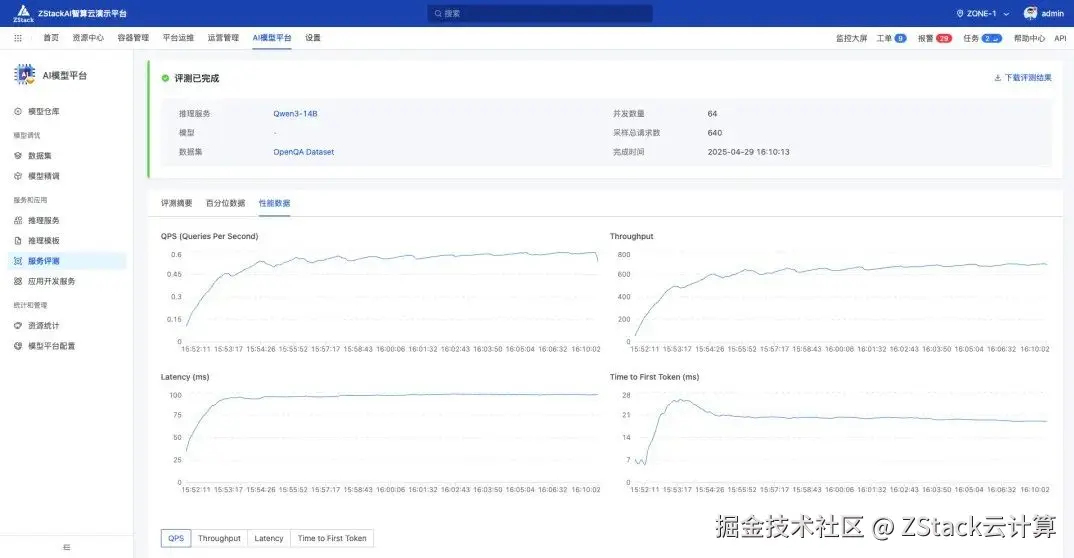Image resolution: width=1074 pixels, height=558 pixels.
Task: Click the AI模型平台 sidebar logo icon
Action: coord(25,75)
